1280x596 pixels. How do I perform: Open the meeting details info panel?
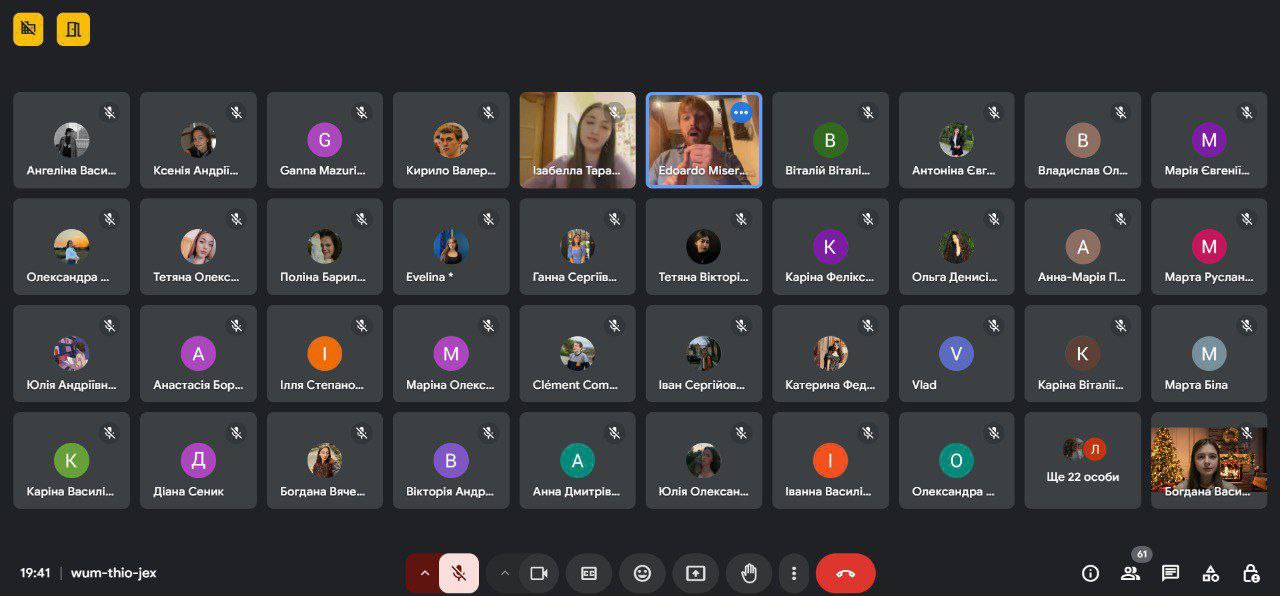point(1090,573)
